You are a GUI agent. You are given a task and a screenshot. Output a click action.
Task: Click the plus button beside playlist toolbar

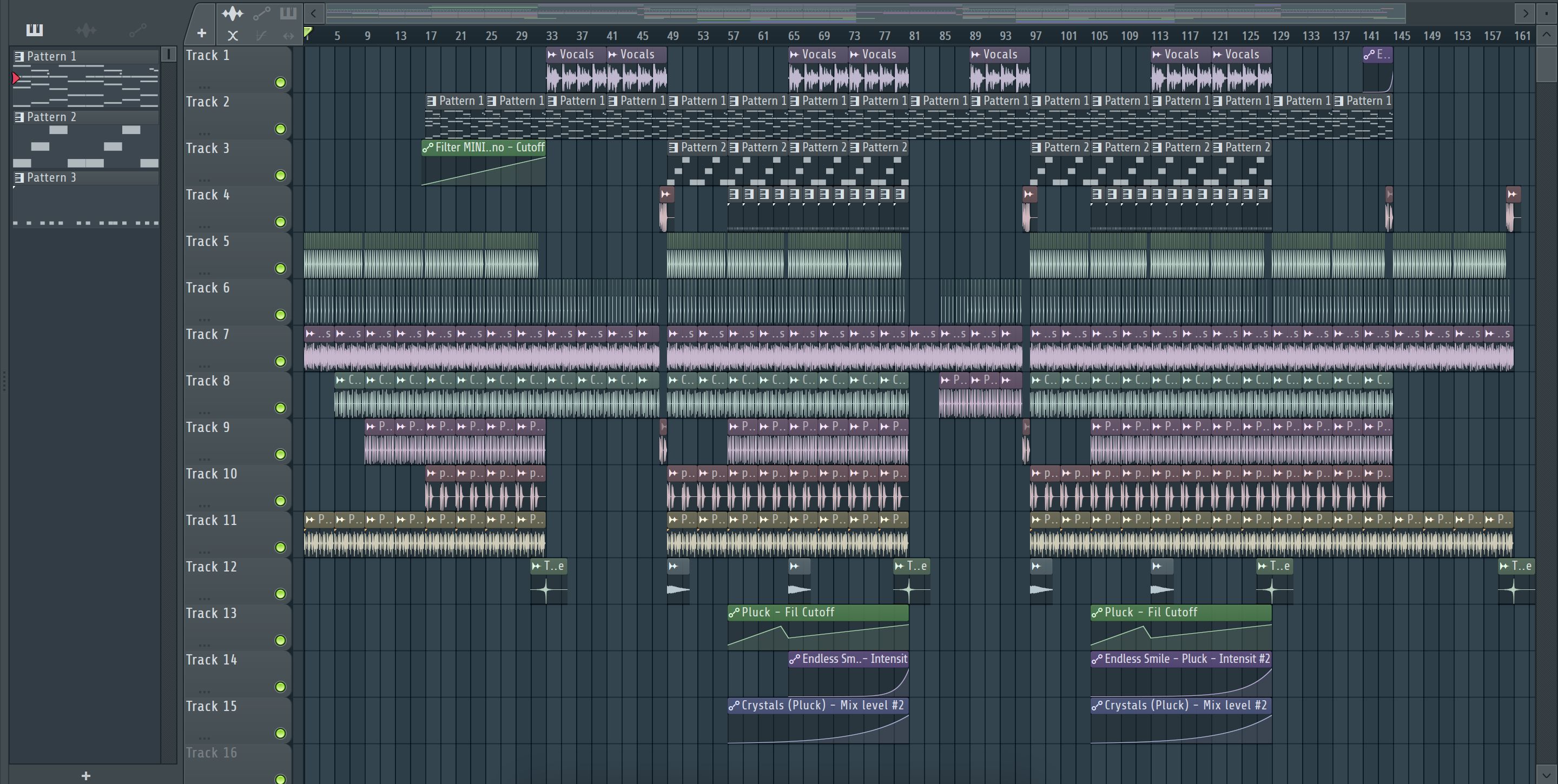(201, 33)
